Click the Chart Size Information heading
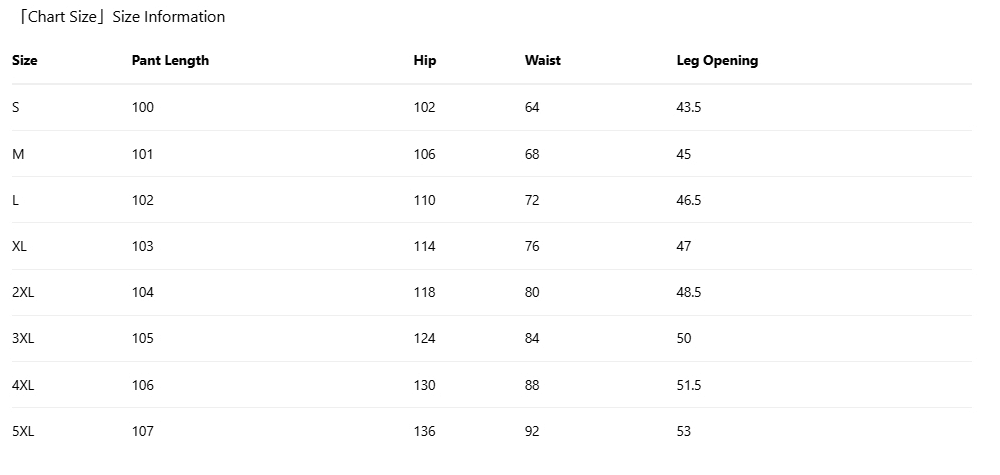 pos(121,17)
